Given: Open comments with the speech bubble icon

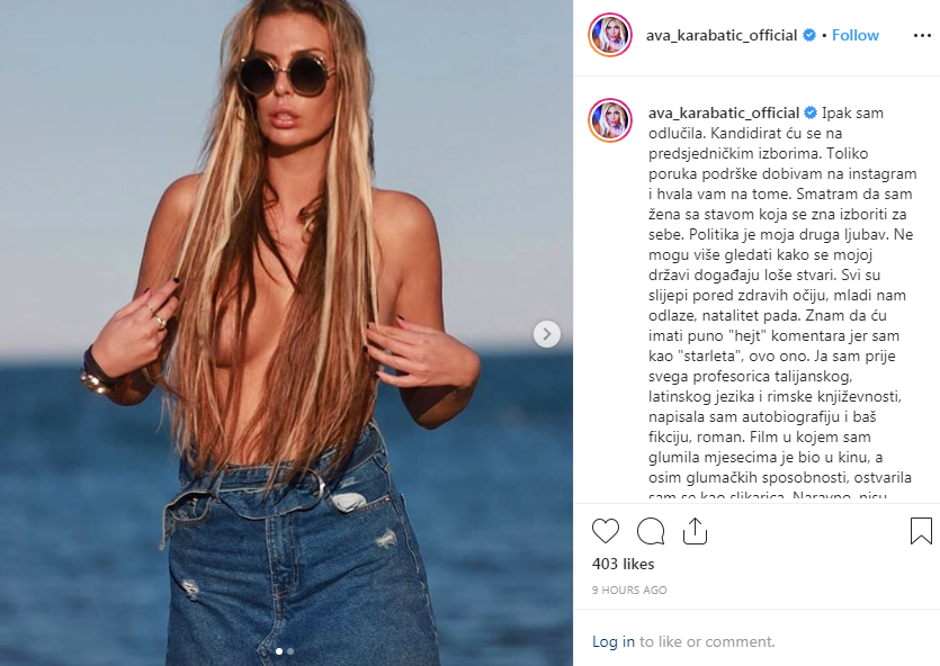Looking at the screenshot, I should coord(650,531).
